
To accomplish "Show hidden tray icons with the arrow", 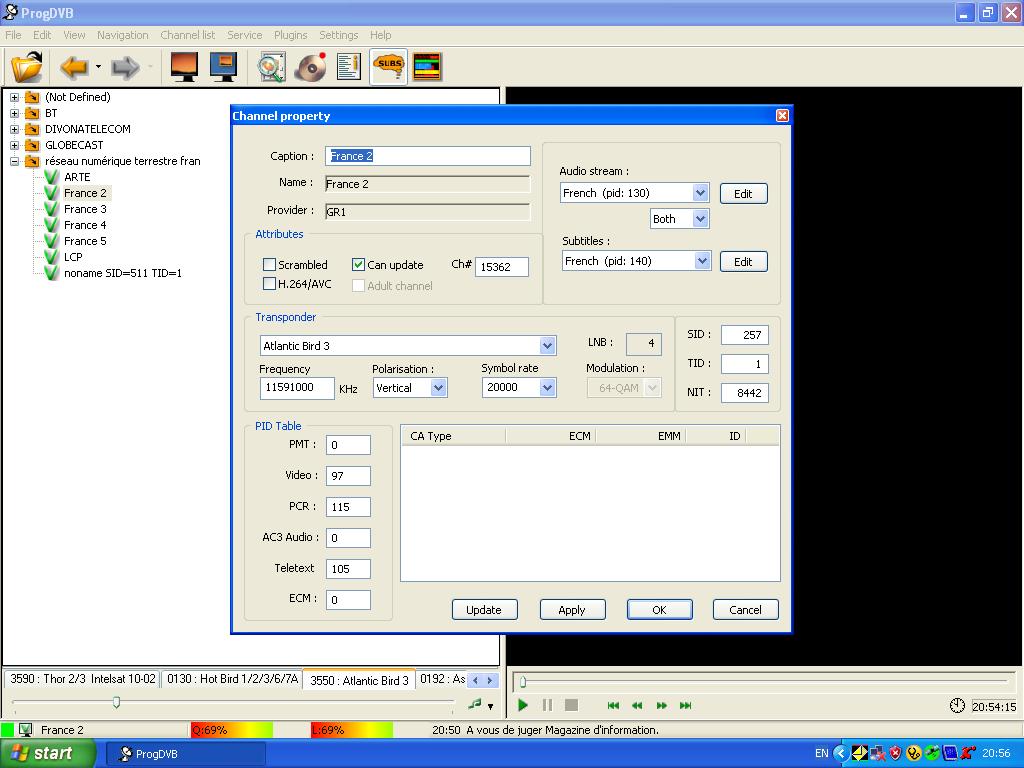I will pyautogui.click(x=841, y=754).
